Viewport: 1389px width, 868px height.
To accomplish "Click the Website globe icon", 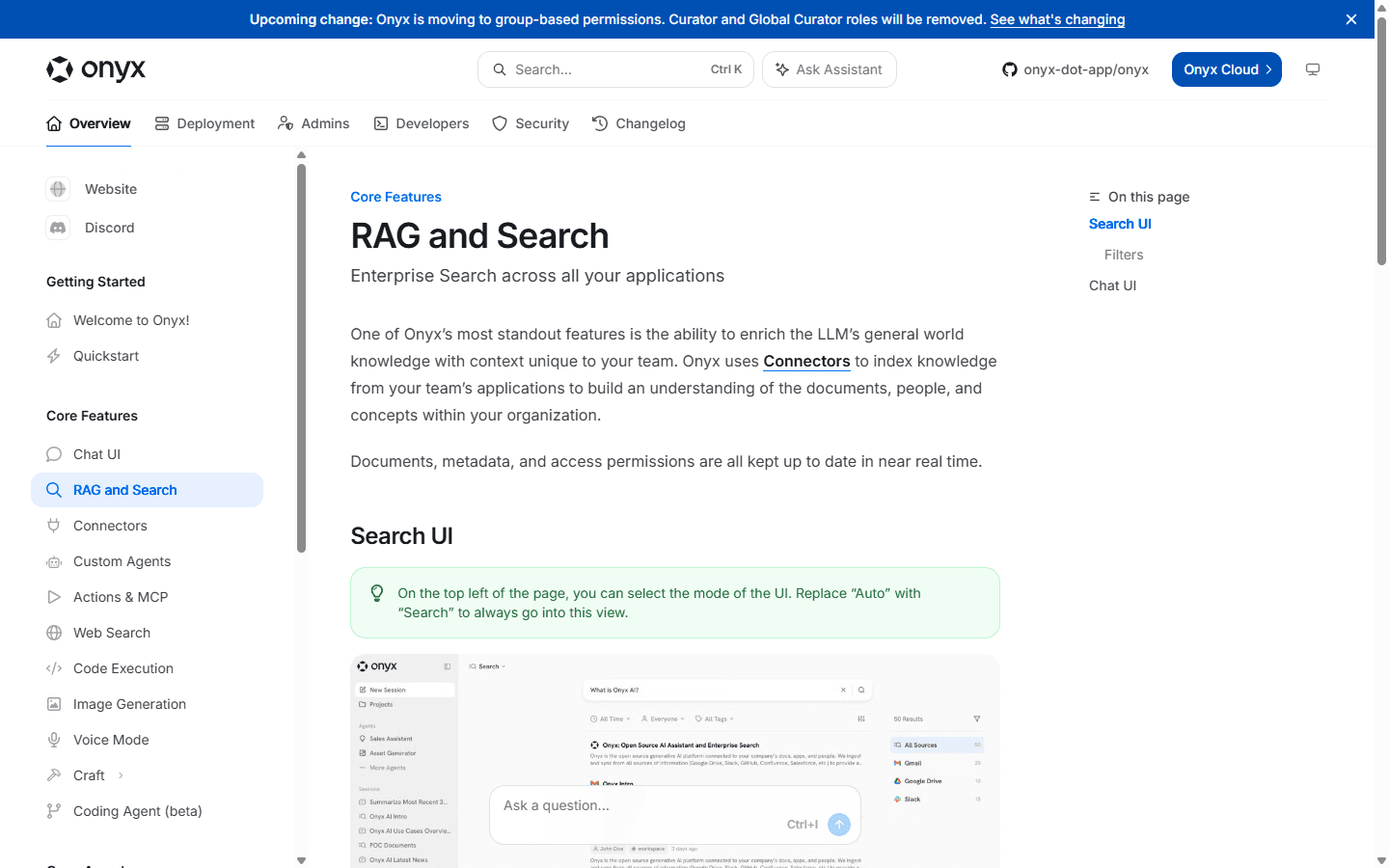I will click(x=58, y=189).
